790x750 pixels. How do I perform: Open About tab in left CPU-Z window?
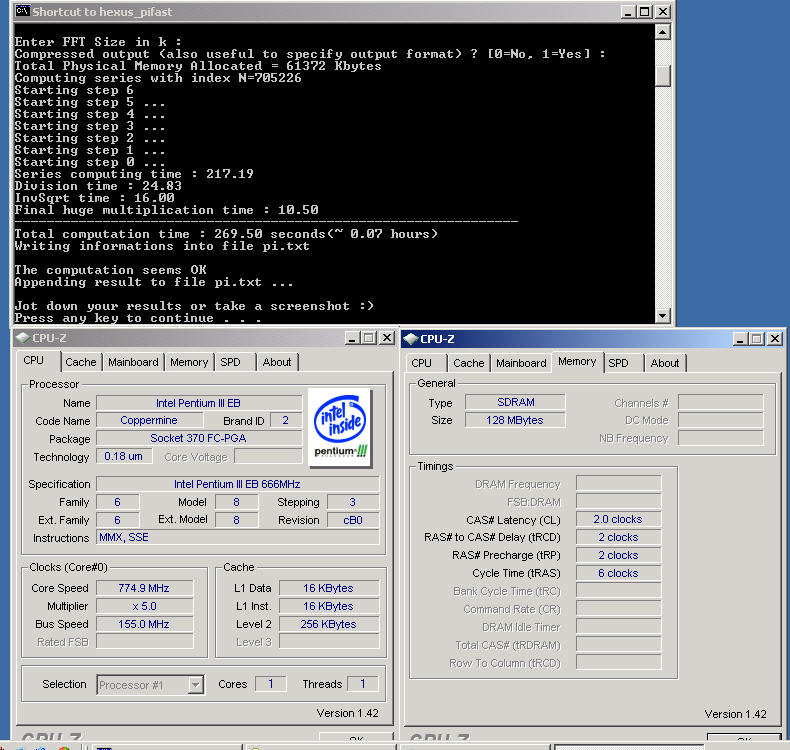(277, 362)
